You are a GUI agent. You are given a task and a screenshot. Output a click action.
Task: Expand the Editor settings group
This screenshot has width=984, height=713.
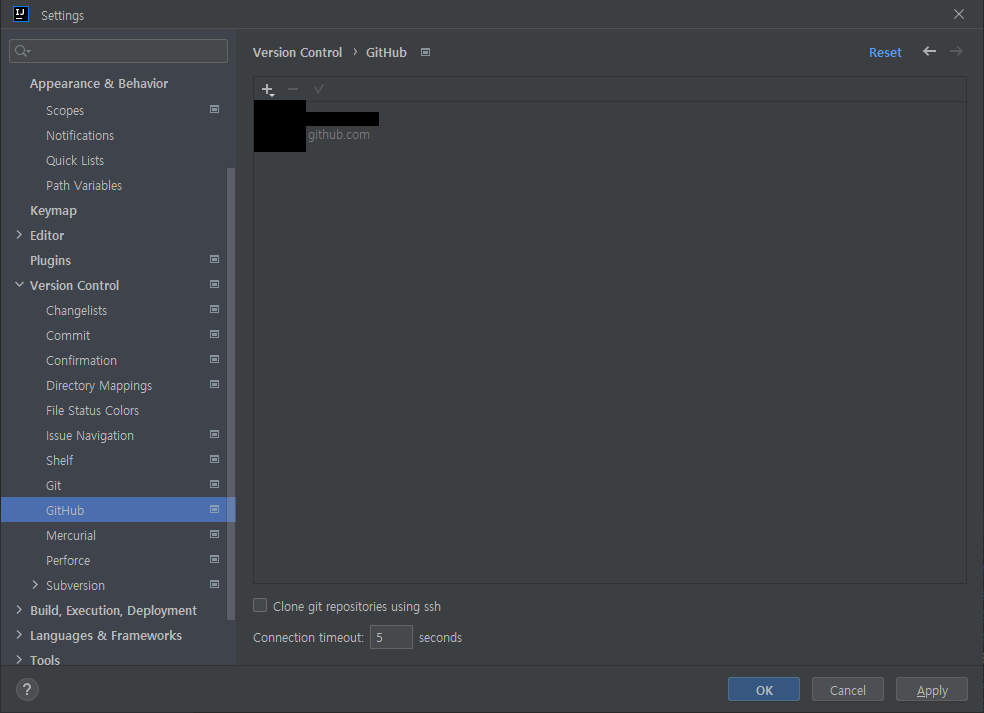point(19,235)
